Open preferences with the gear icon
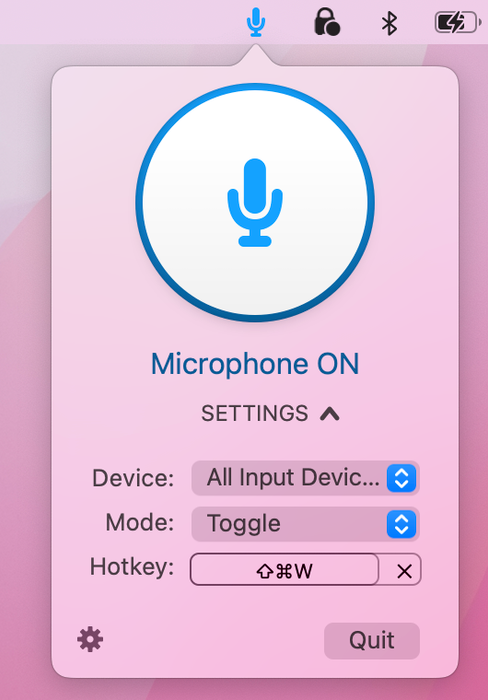488x700 pixels. tap(90, 639)
